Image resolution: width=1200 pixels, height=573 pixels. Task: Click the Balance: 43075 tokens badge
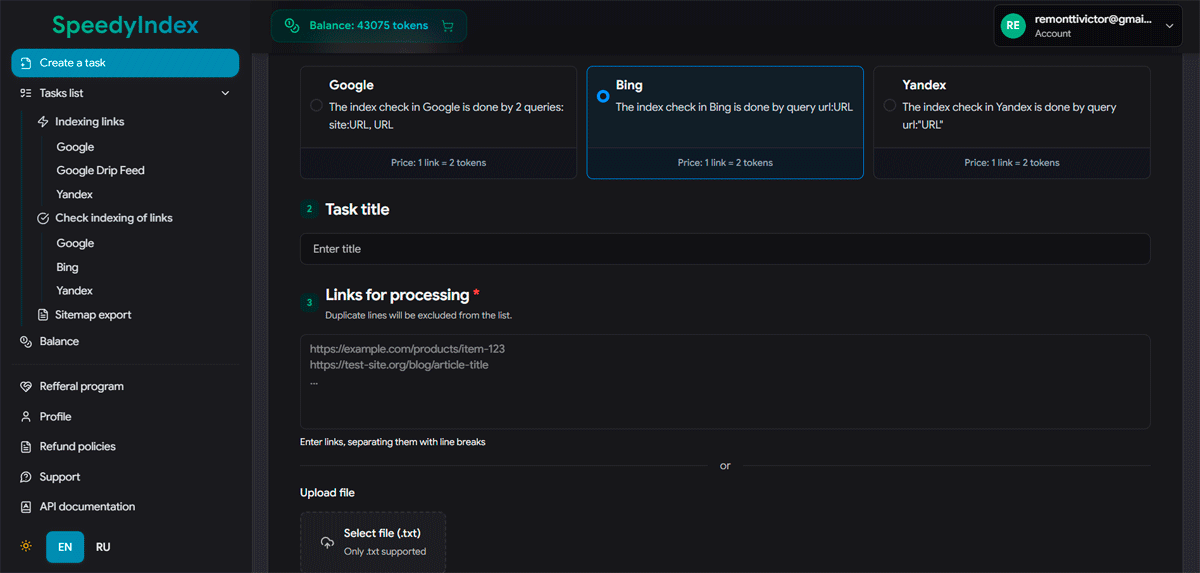(x=369, y=26)
